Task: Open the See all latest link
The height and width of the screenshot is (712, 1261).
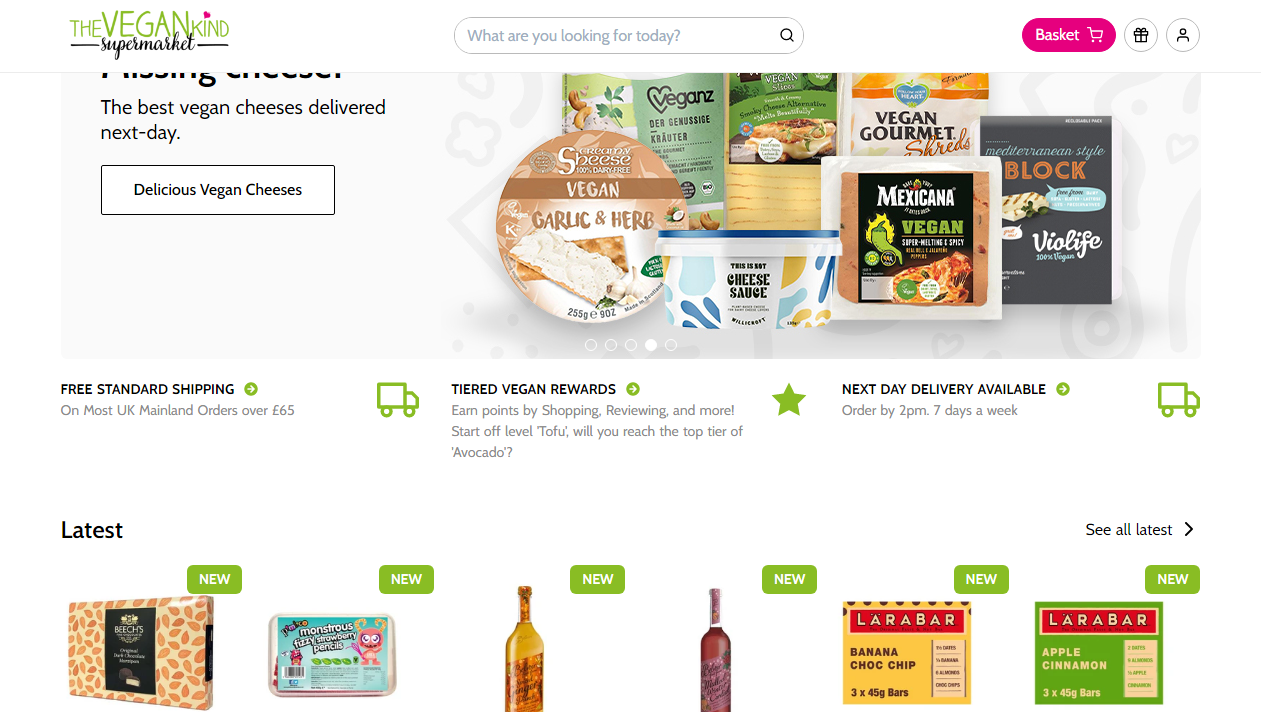Action: [x=1129, y=529]
